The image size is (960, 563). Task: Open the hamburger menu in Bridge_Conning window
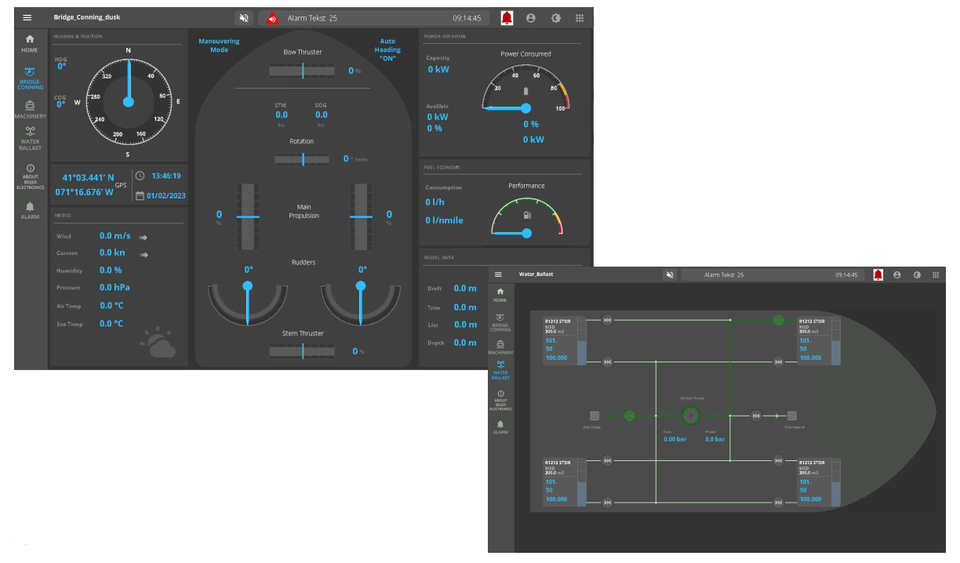pos(27,18)
